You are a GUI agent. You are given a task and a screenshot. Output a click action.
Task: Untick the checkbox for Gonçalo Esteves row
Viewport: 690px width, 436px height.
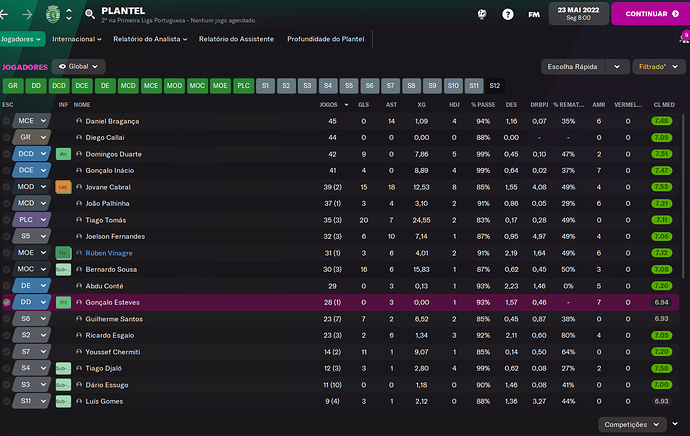6,302
